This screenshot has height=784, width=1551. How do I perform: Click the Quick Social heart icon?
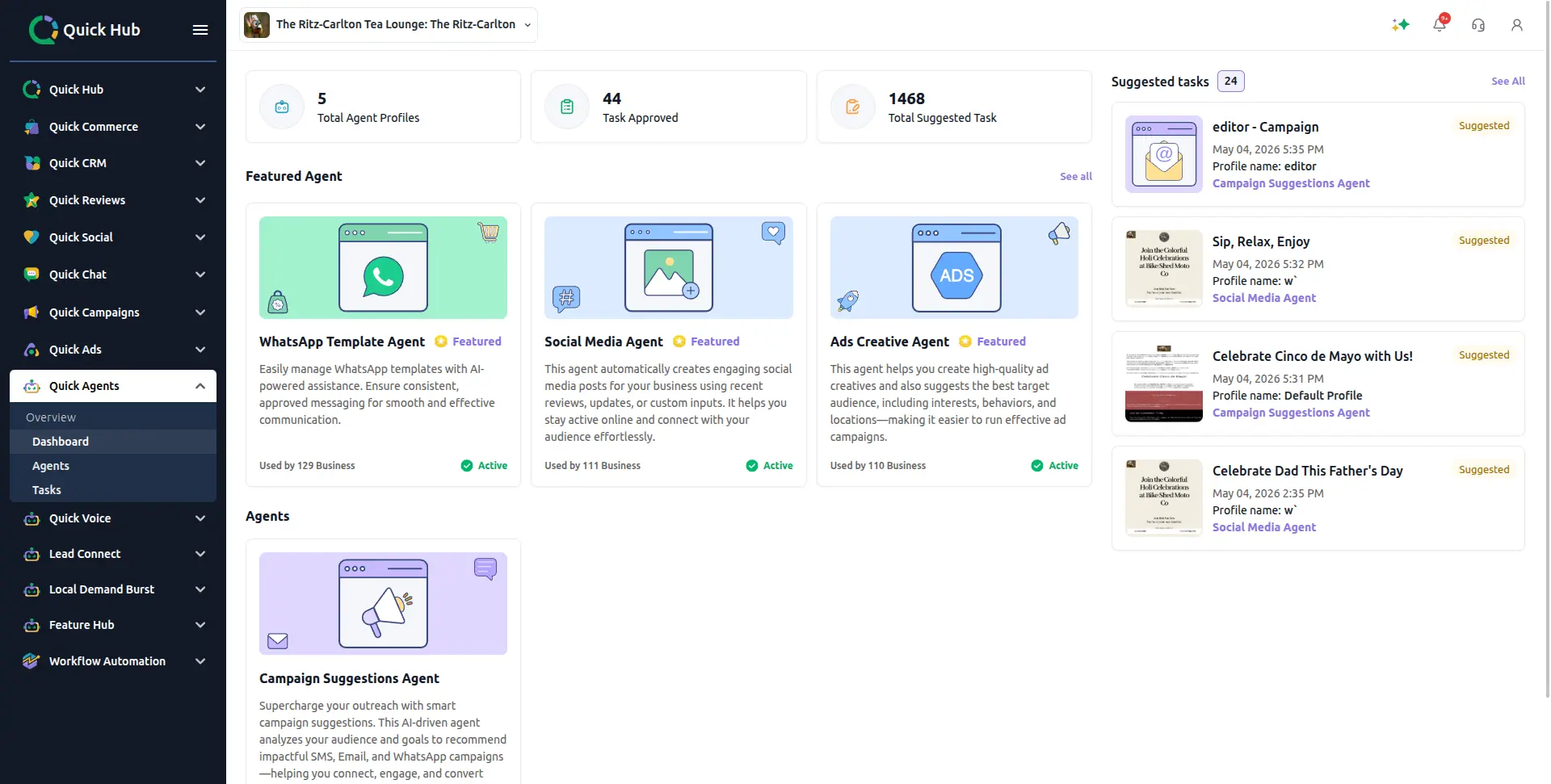point(32,237)
